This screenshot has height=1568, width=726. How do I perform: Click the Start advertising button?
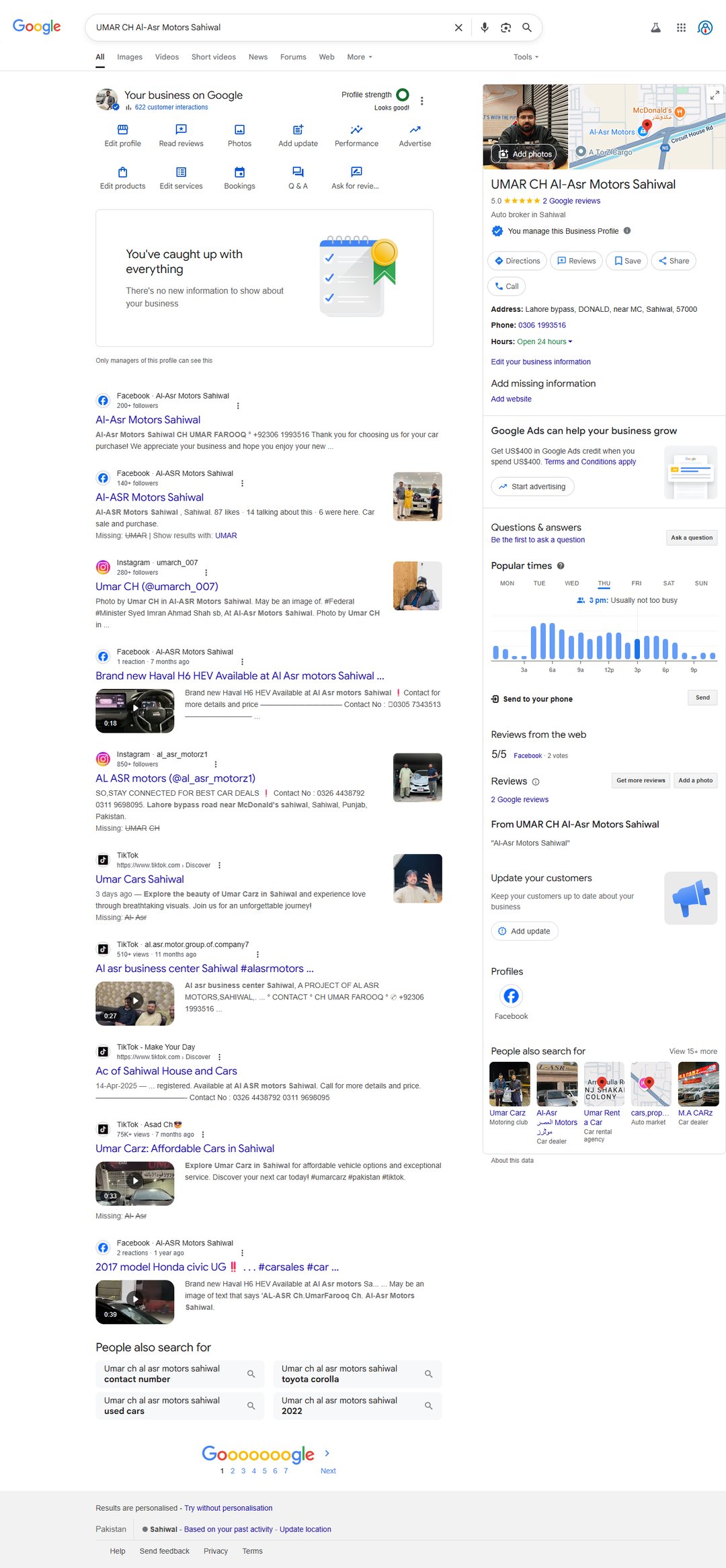click(532, 487)
